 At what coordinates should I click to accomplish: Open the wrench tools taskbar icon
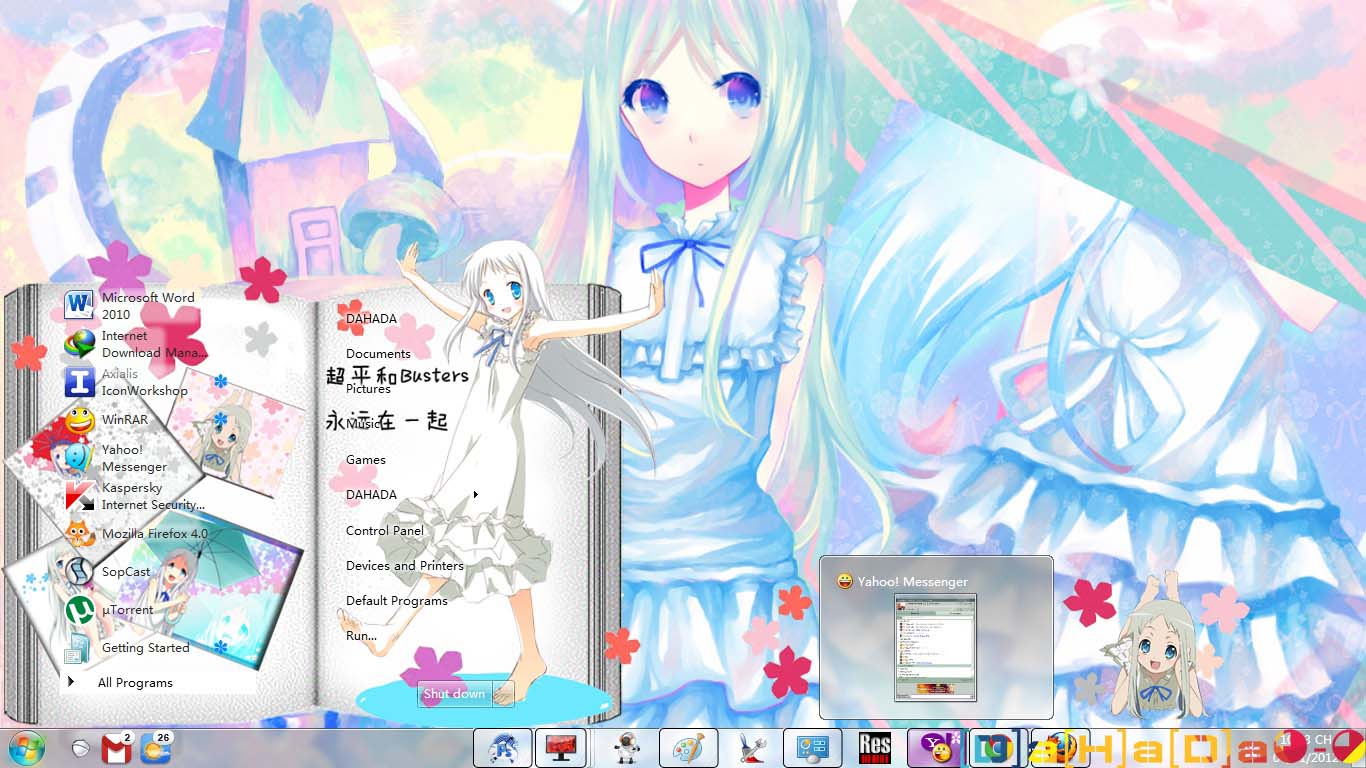(x=751, y=748)
